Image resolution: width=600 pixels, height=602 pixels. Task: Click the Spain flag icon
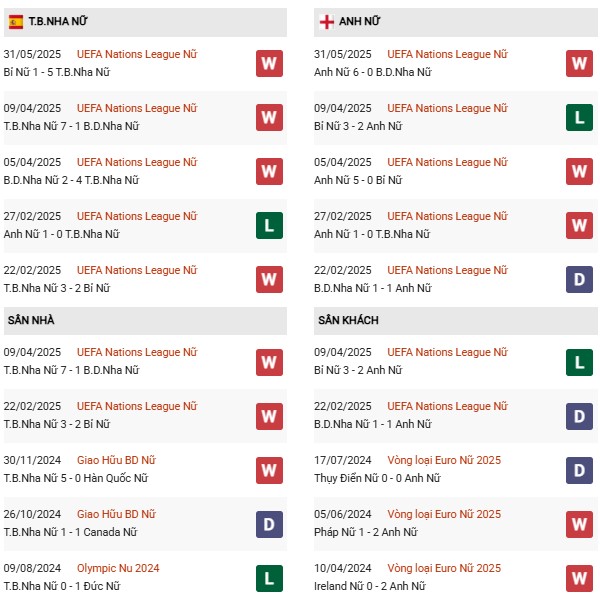tap(15, 22)
